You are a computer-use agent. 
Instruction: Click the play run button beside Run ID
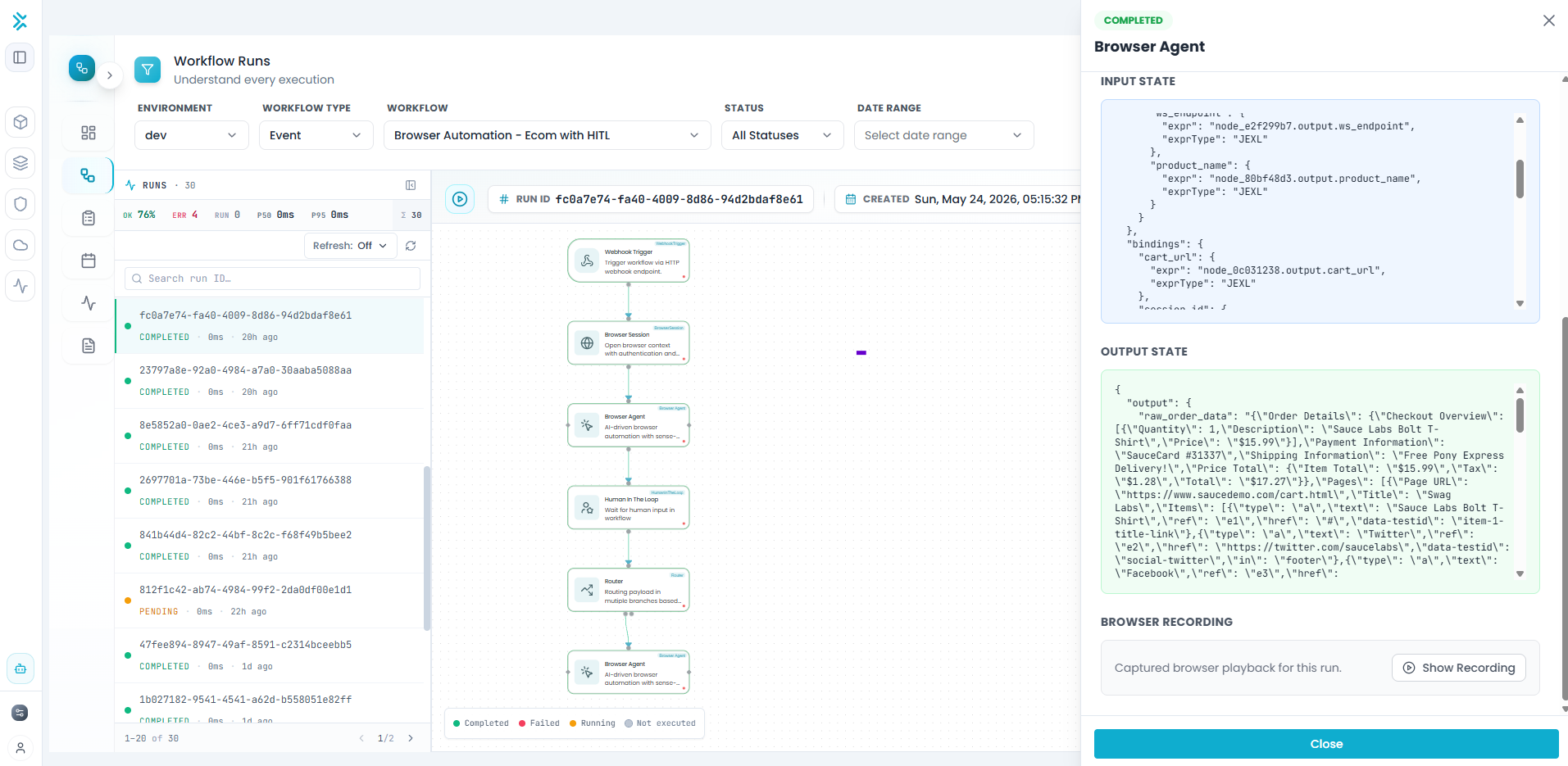460,199
